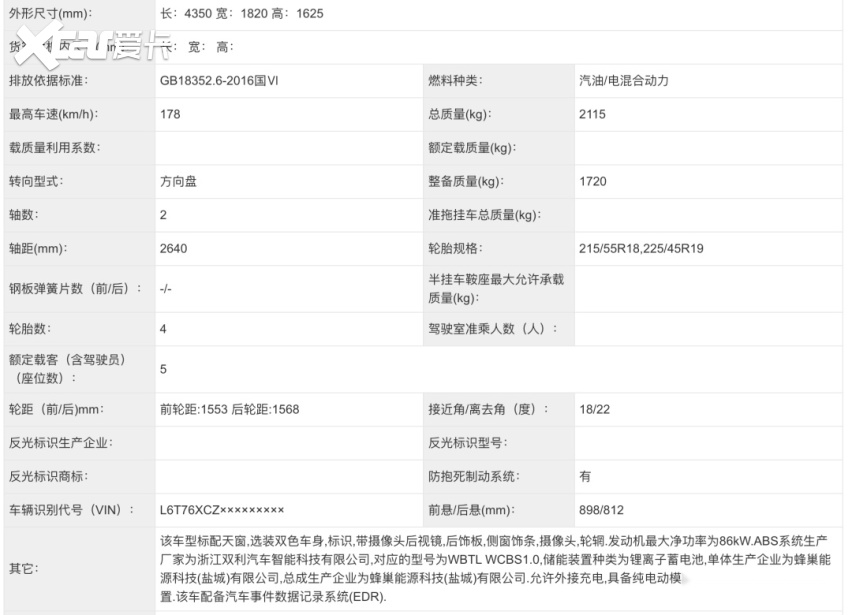
Task: Select the steering type value 方向盘
Action: click(178, 181)
